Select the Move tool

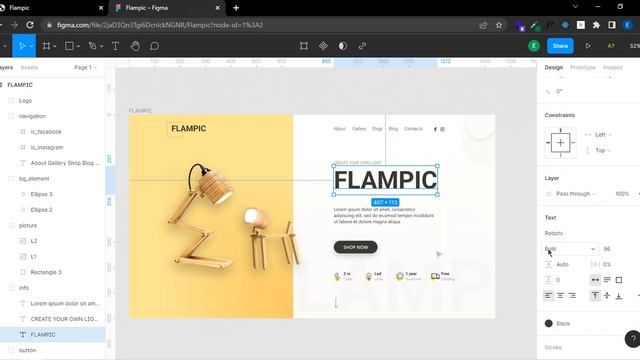coord(22,46)
